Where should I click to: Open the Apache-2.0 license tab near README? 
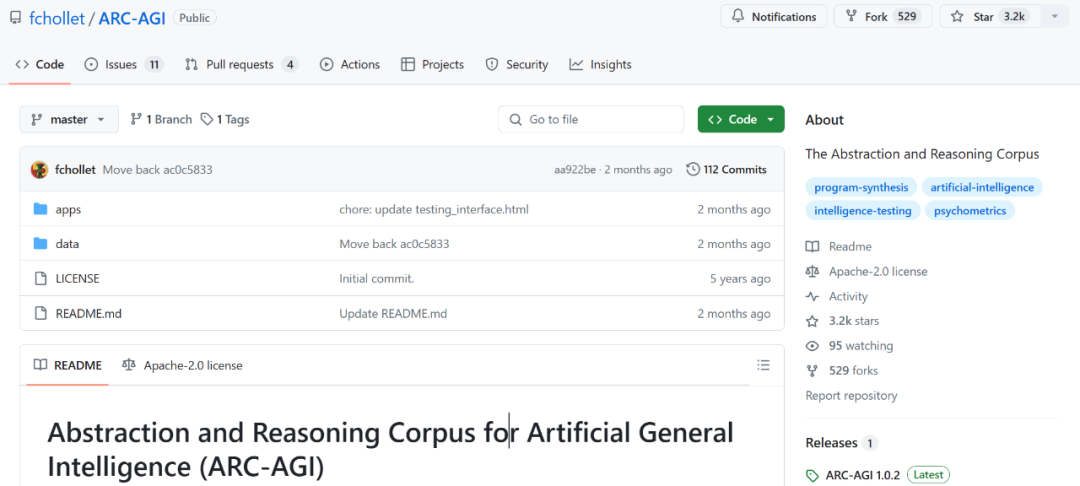182,366
